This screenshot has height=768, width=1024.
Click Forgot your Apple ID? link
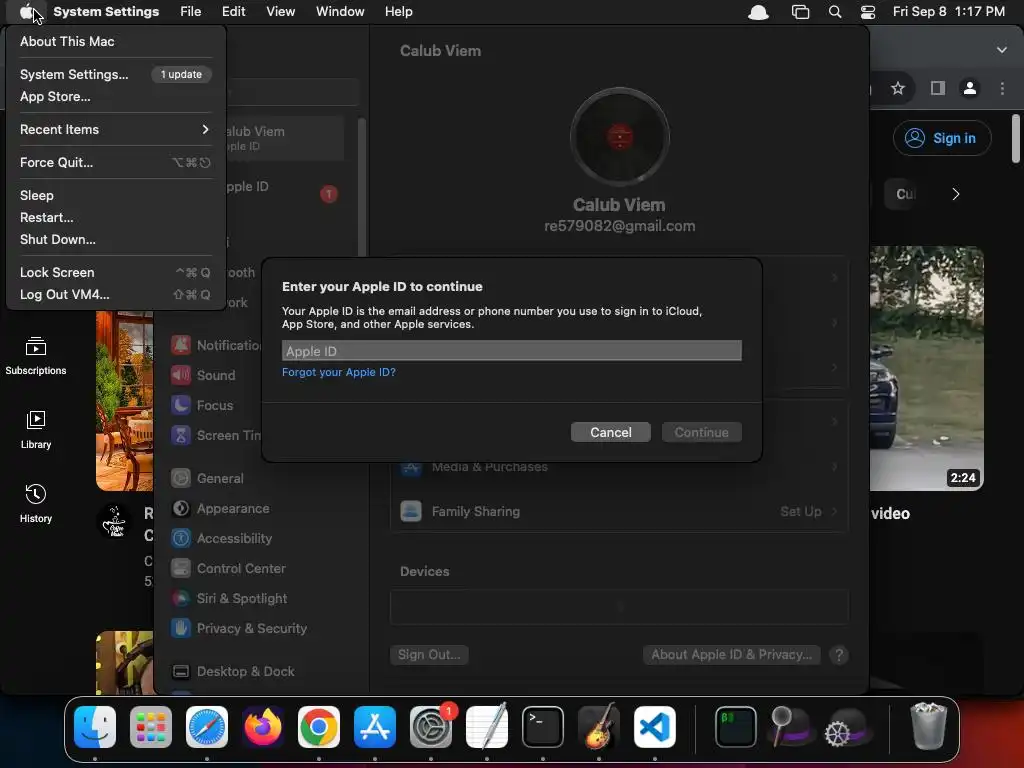(x=338, y=372)
